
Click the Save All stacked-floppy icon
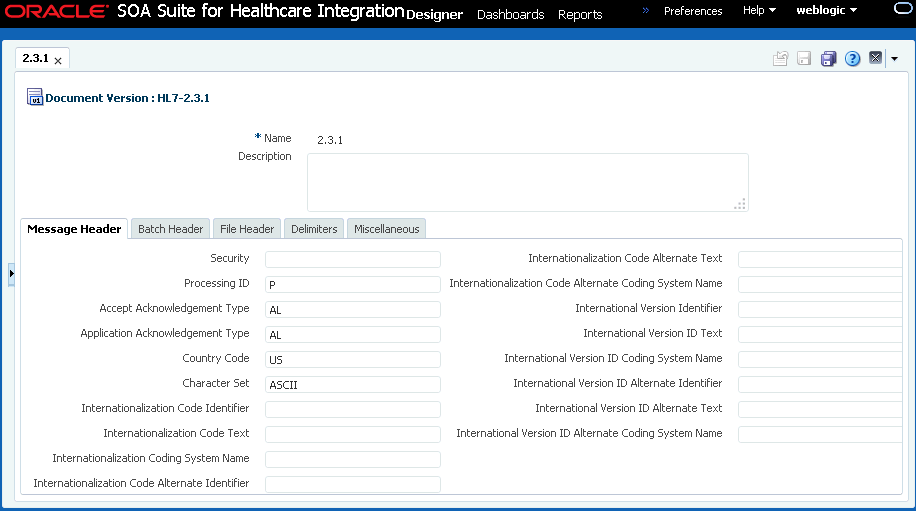click(x=828, y=58)
